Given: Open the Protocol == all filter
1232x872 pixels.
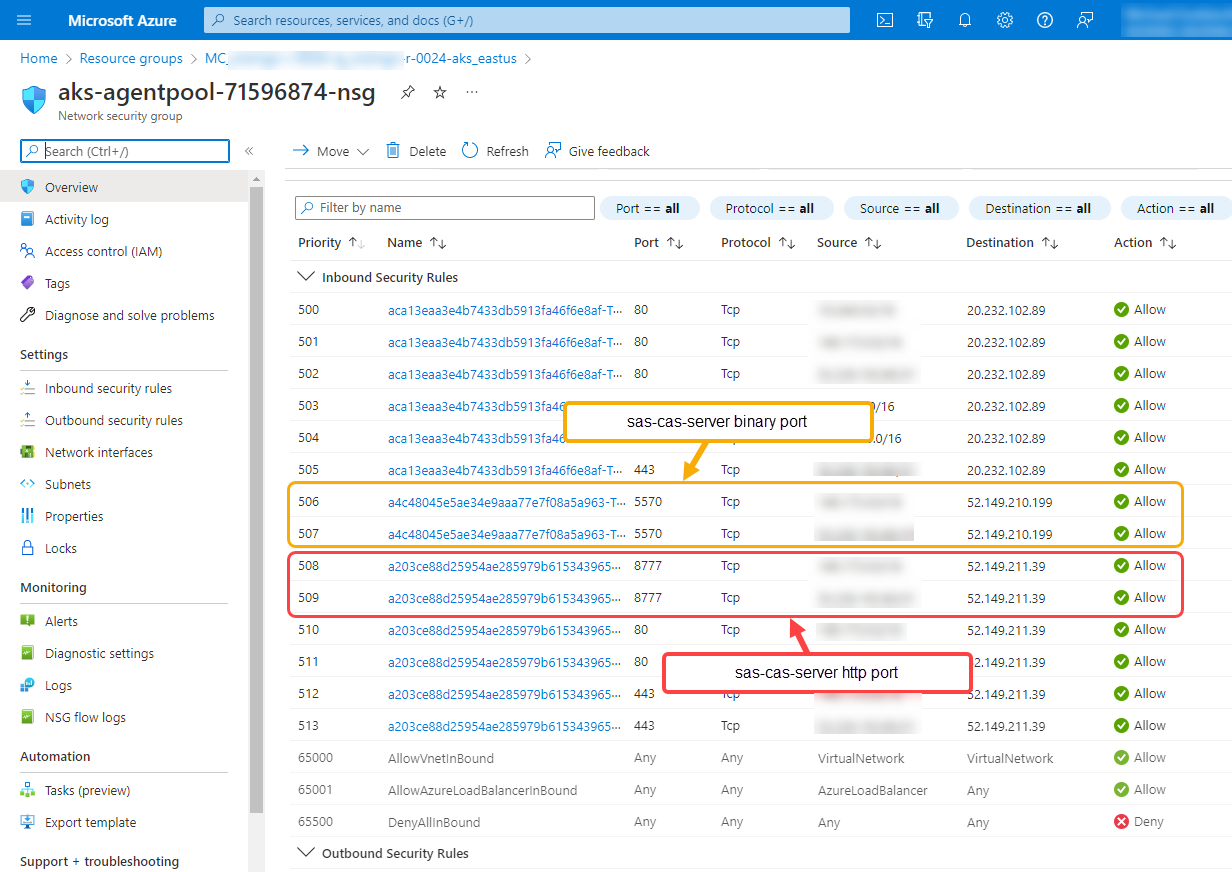Looking at the screenshot, I should (x=771, y=207).
